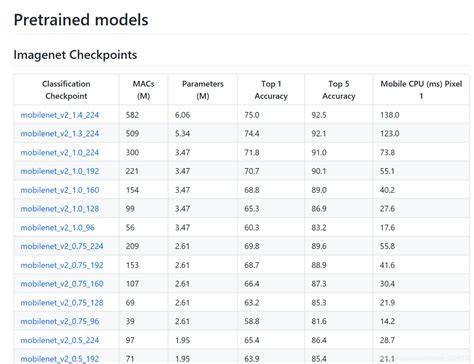474x364 pixels.
Task: Select the mobilenet_v2_0.5_224 link
Action: point(60,340)
